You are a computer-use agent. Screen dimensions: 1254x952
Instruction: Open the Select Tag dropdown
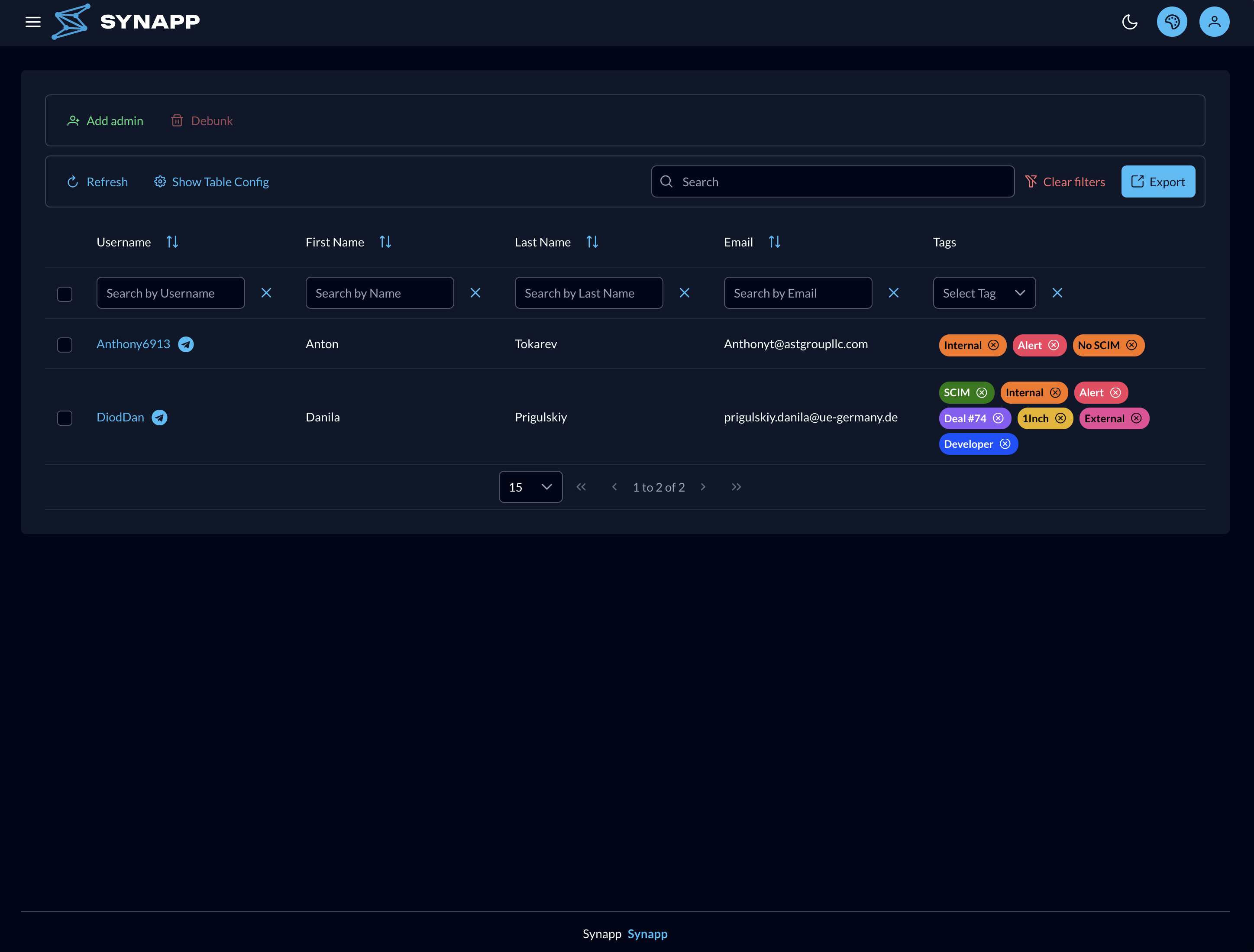tap(984, 293)
